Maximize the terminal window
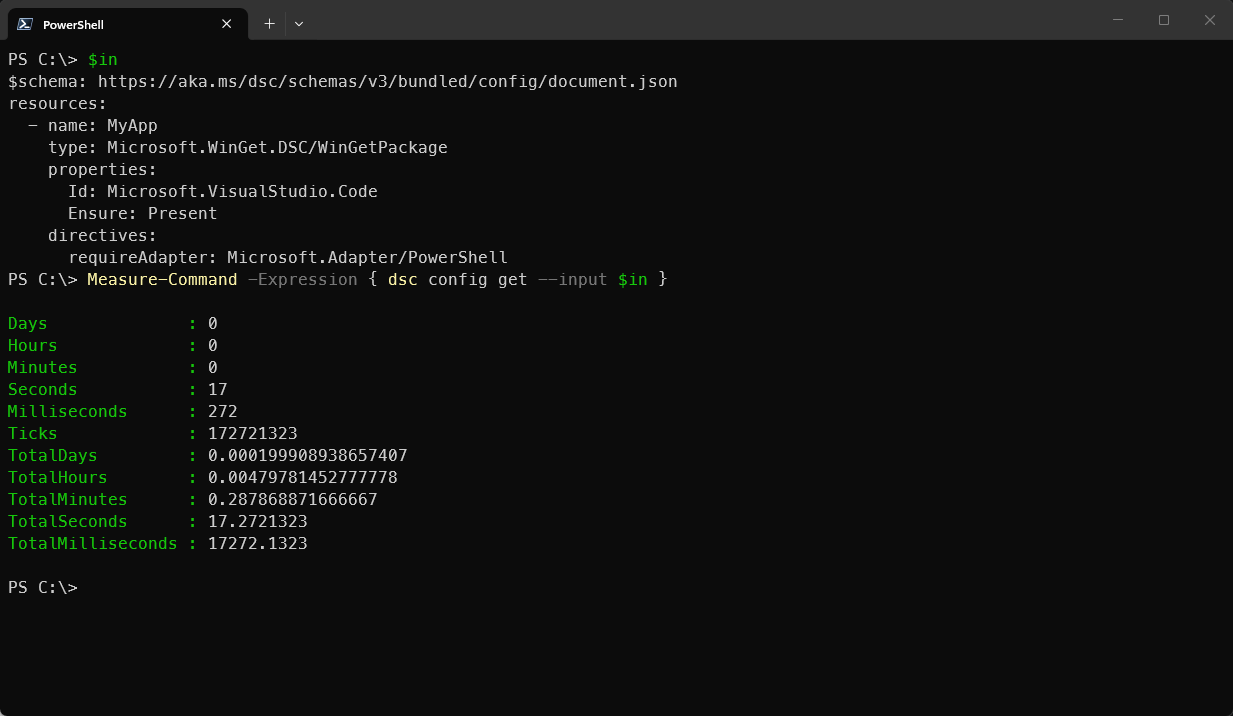The height and width of the screenshot is (716, 1233). pos(1164,20)
